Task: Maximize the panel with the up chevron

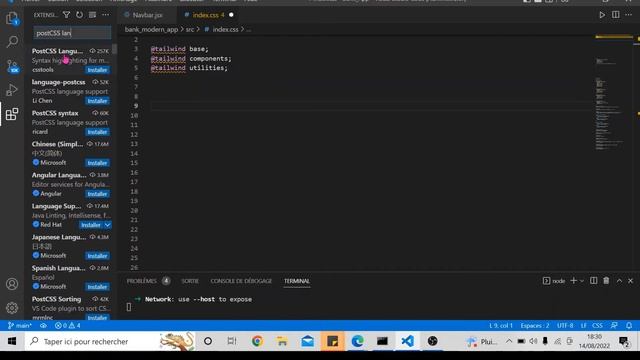Action: tap(619, 281)
